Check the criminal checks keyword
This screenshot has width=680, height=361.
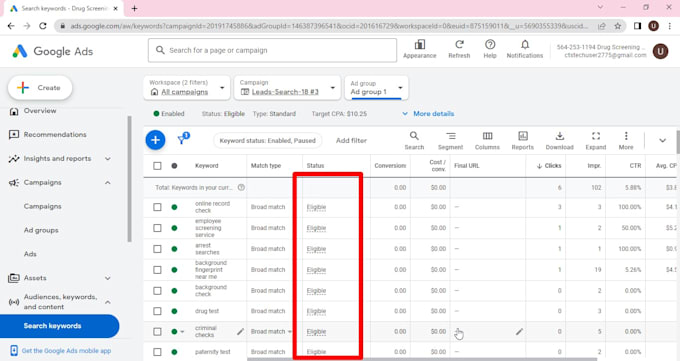(x=157, y=331)
